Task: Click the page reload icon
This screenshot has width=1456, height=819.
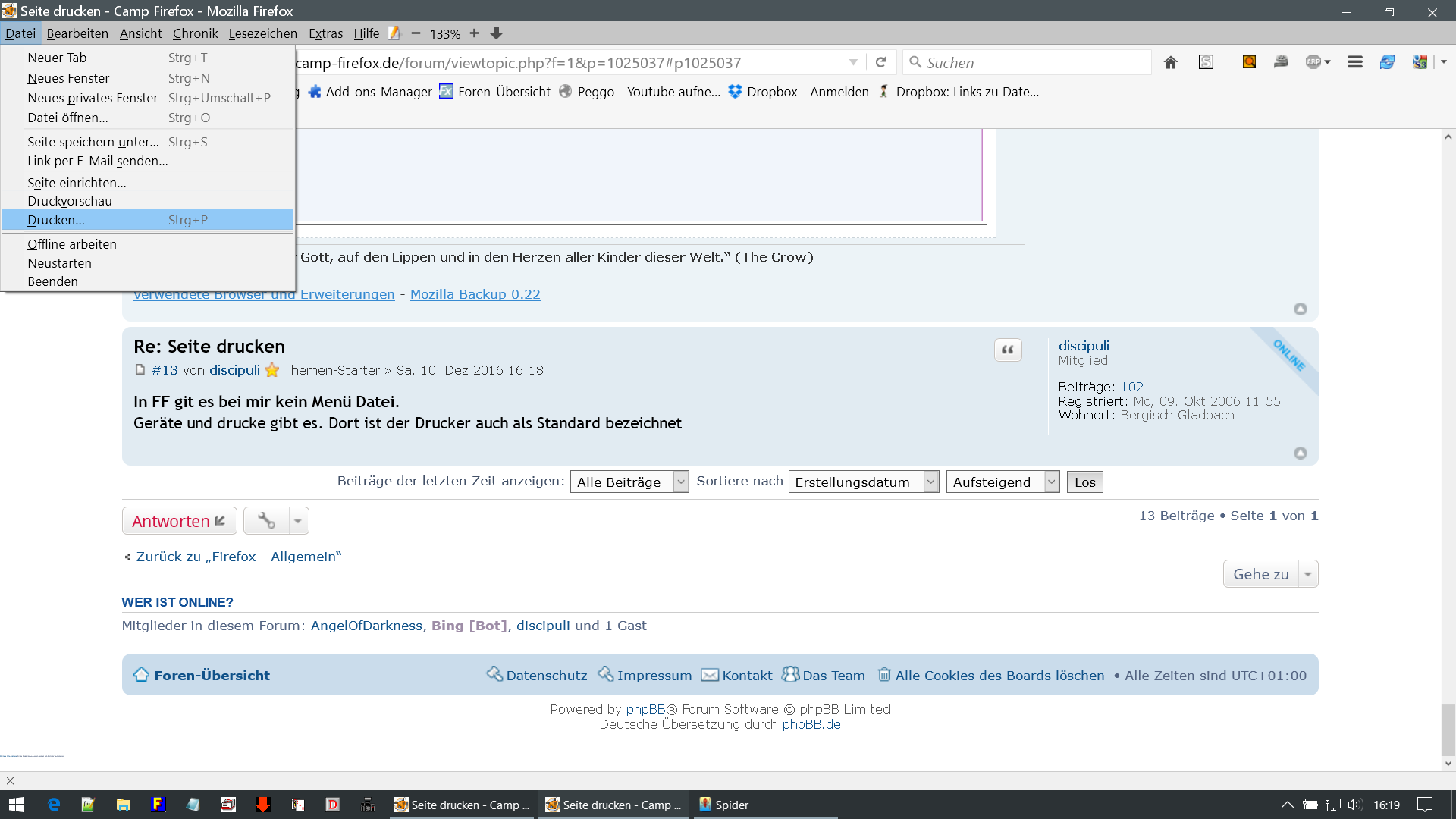Action: pyautogui.click(x=880, y=63)
